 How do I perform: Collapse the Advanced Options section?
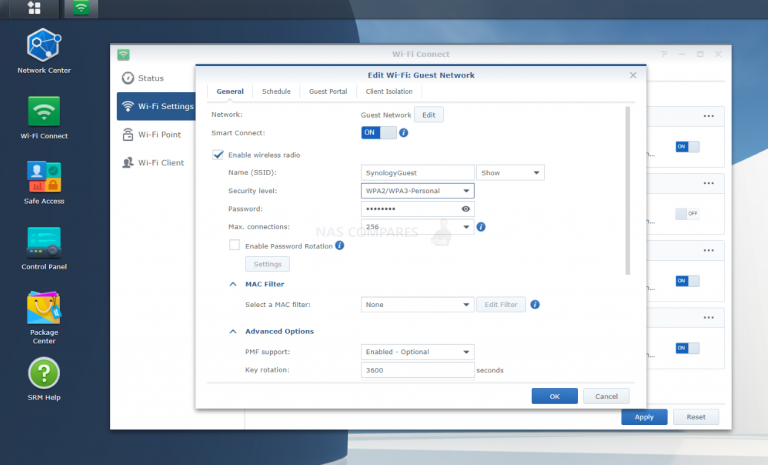[x=233, y=332]
